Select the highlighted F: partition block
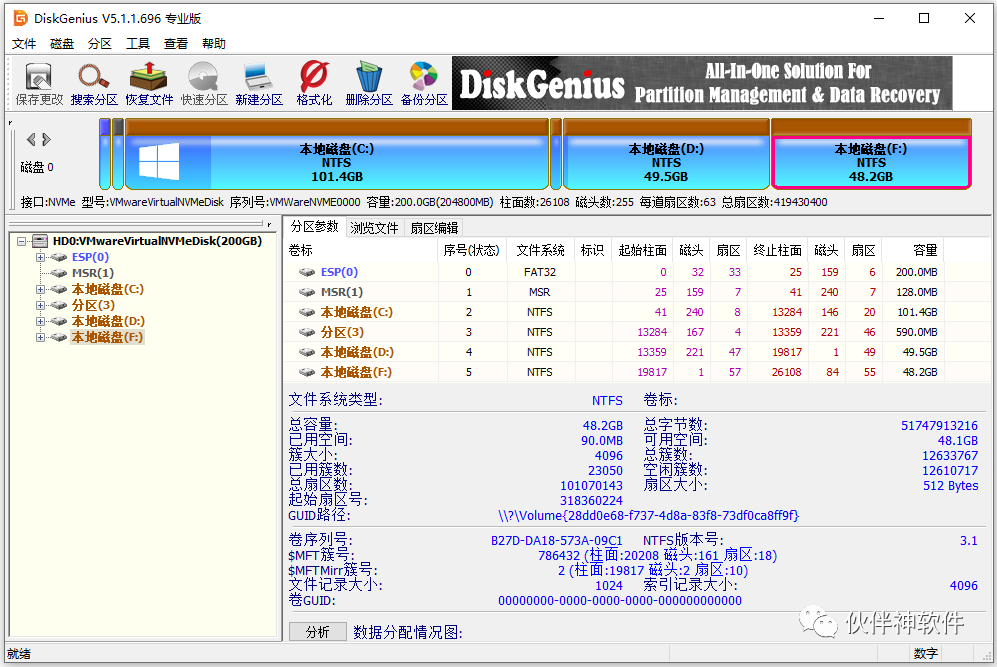The image size is (997, 667). click(871, 155)
